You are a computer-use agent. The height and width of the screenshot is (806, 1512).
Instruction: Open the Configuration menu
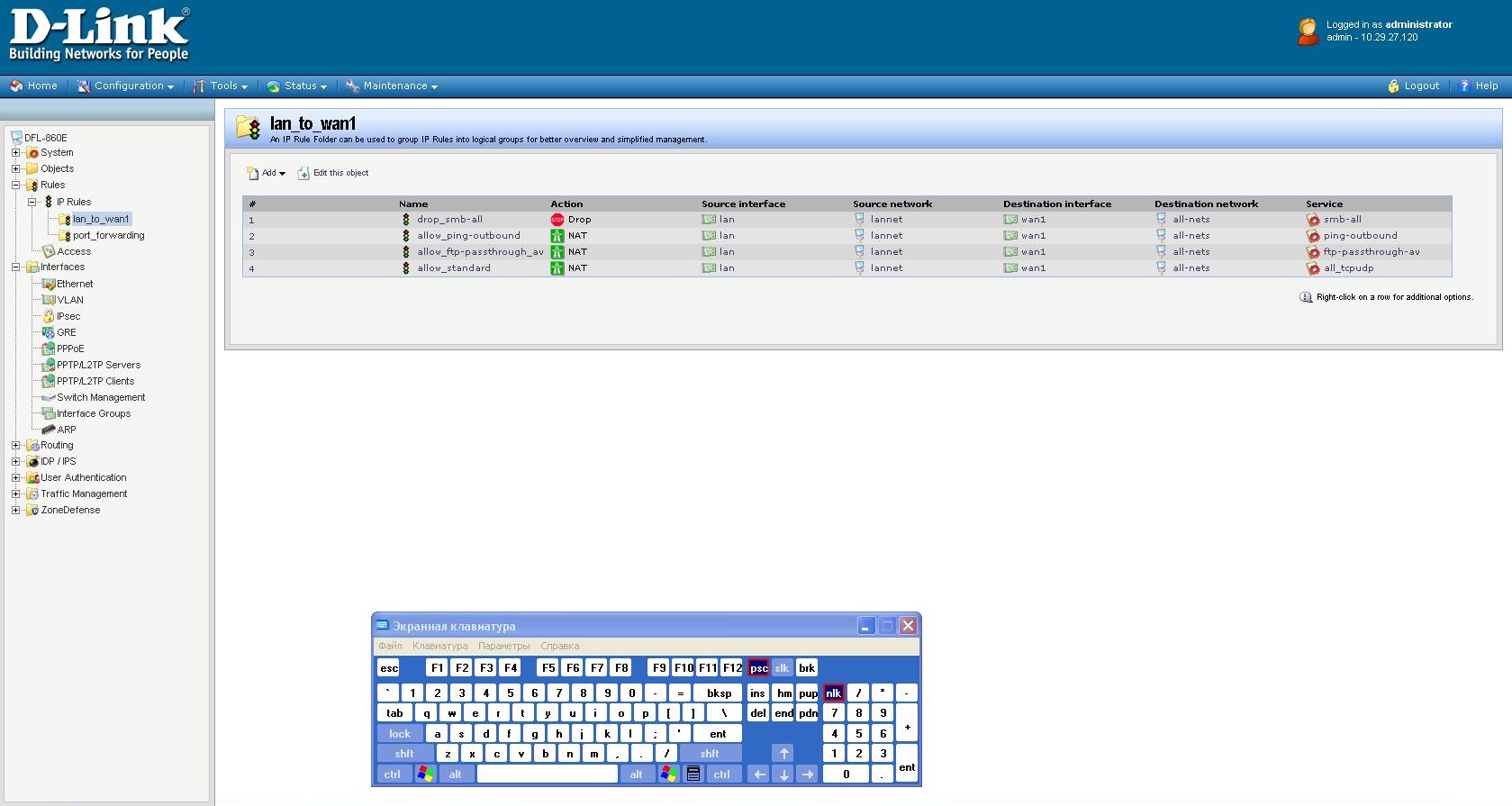133,86
